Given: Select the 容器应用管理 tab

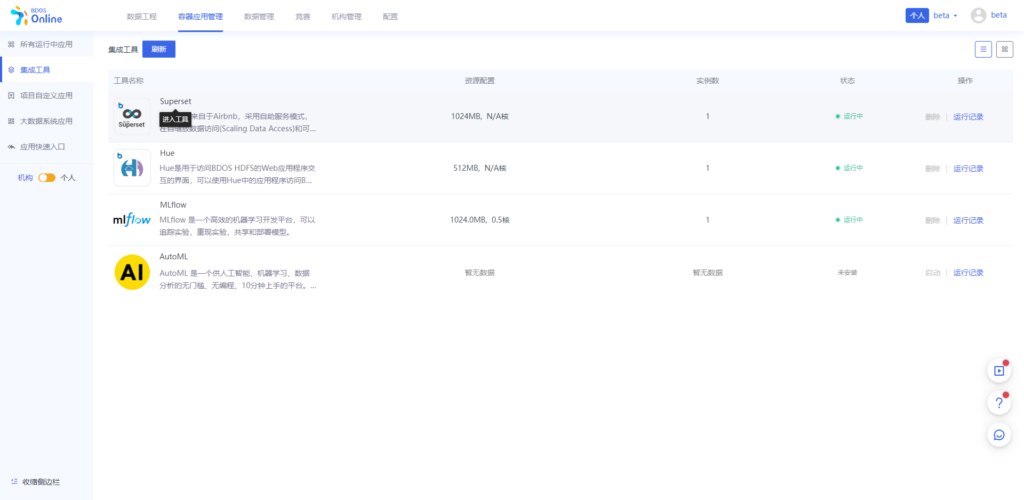Looking at the screenshot, I should (x=200, y=16).
